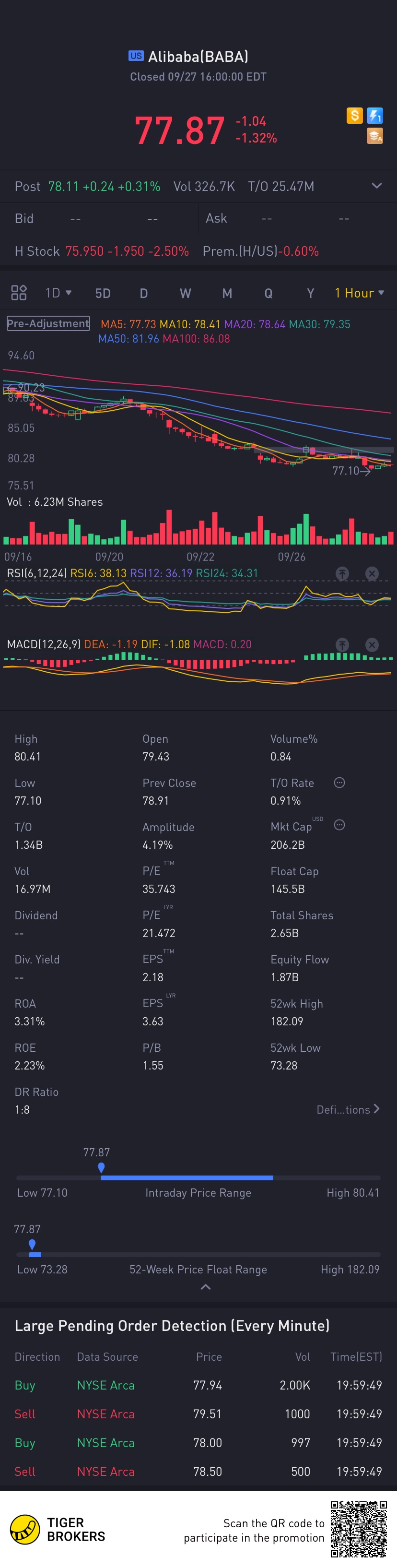Image resolution: width=397 pixels, height=1568 pixels.
Task: Collapse the price range section chevron
Action: 206,1287
